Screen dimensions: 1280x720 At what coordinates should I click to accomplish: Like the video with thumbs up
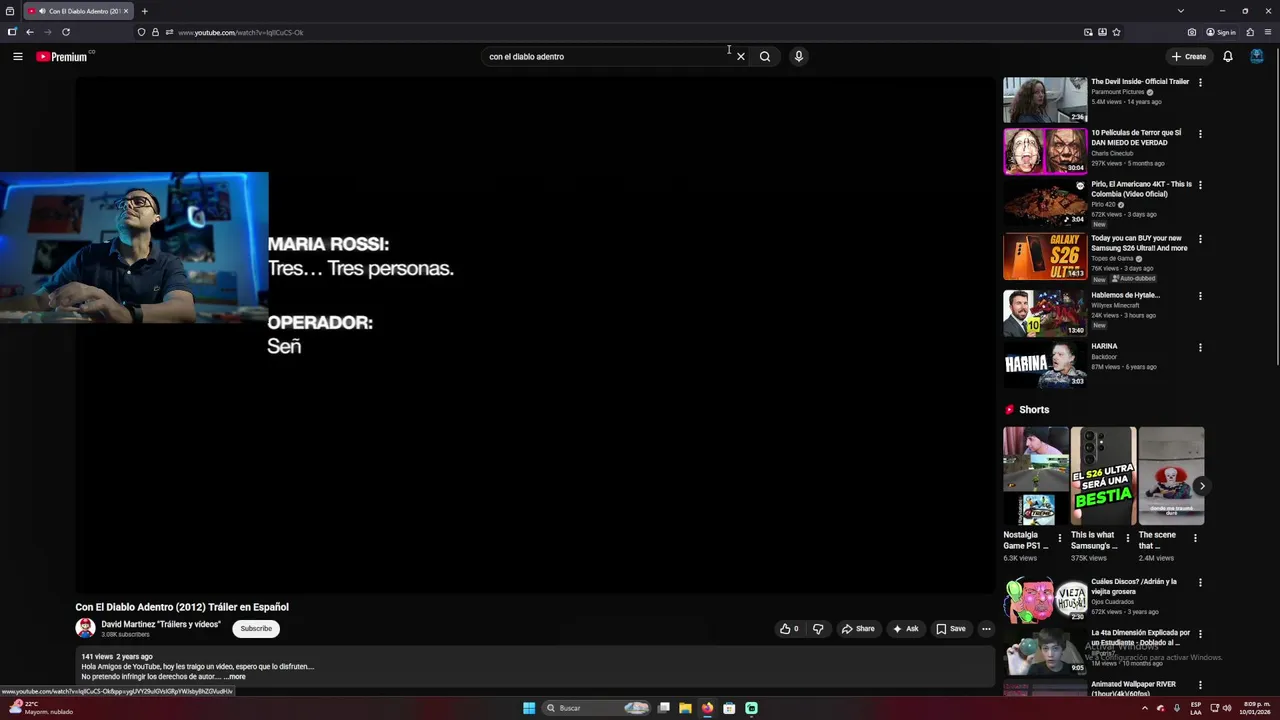point(789,629)
